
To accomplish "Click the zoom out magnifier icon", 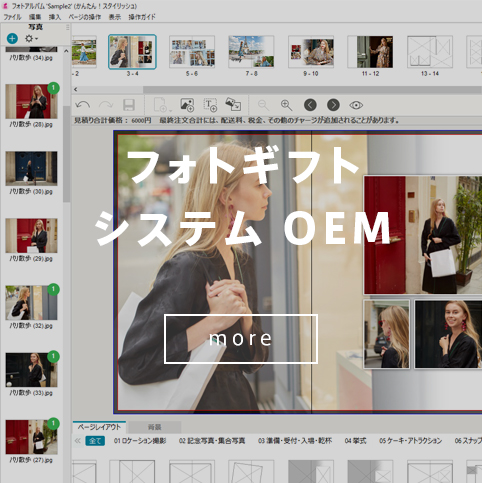I will pyautogui.click(x=263, y=105).
